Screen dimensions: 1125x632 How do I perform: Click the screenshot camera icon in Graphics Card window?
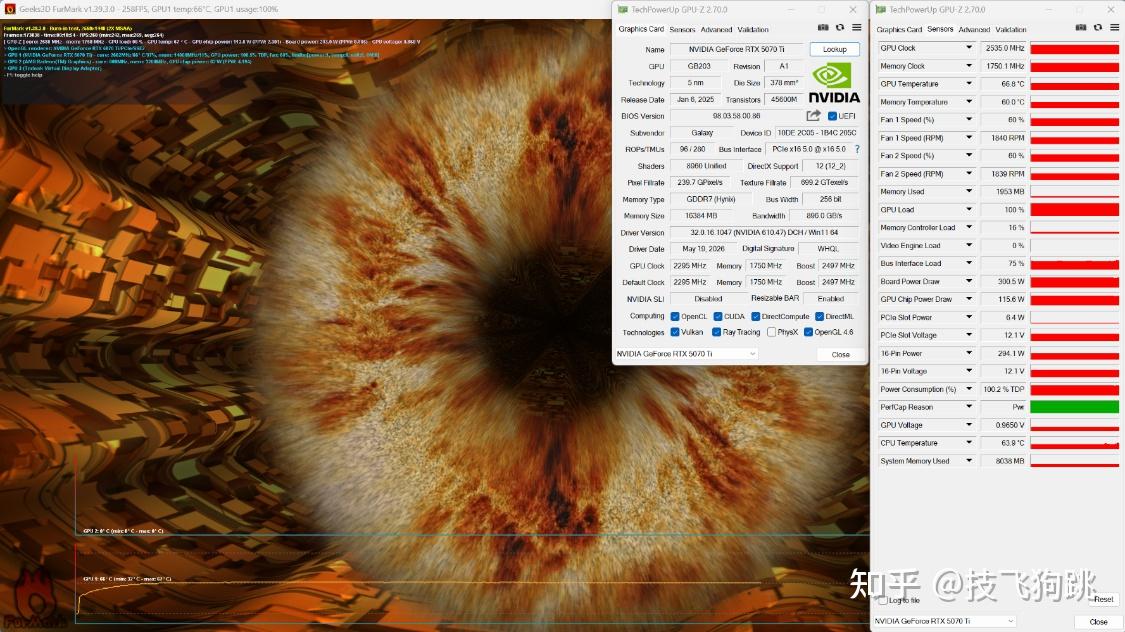pos(823,28)
